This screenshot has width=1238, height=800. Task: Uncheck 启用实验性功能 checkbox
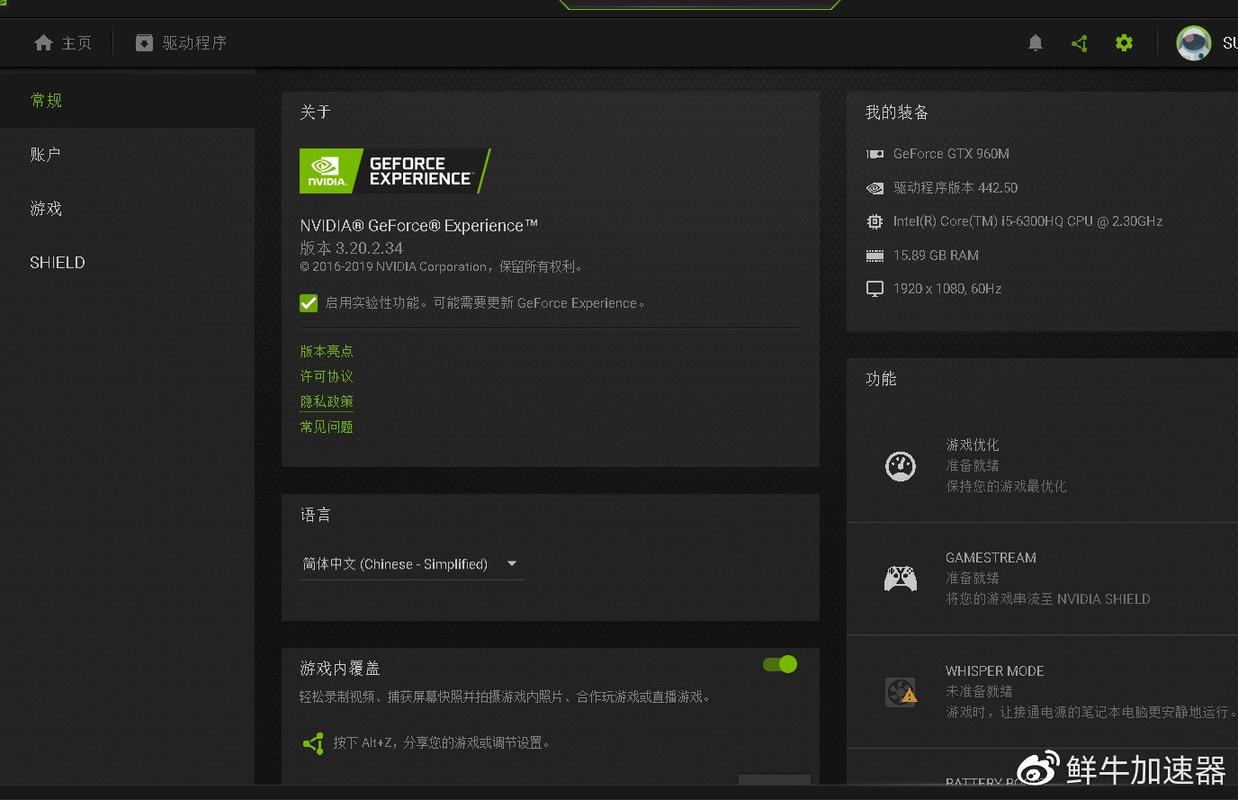309,303
